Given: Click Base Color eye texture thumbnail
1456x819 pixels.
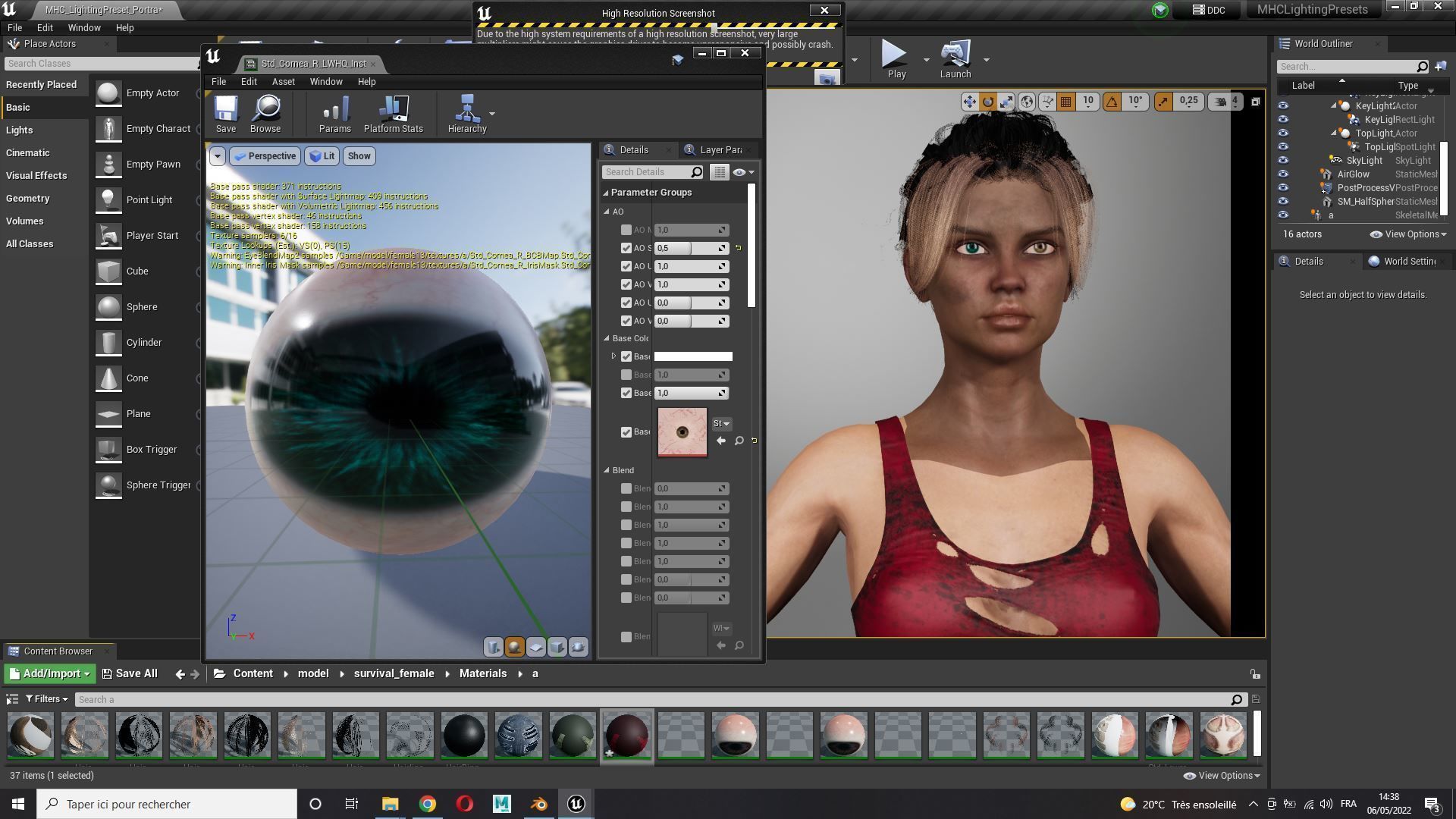Looking at the screenshot, I should click(x=682, y=432).
